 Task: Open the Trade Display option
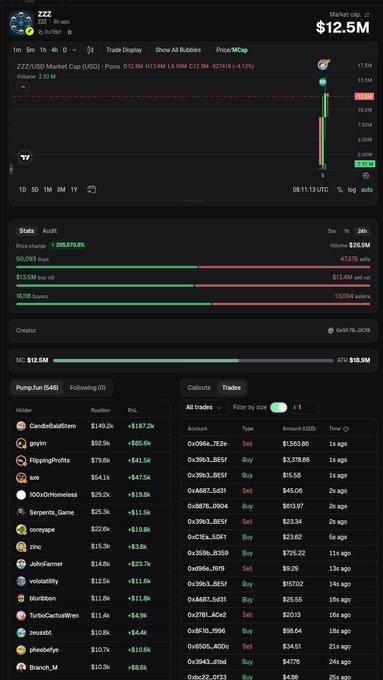[x=124, y=50]
